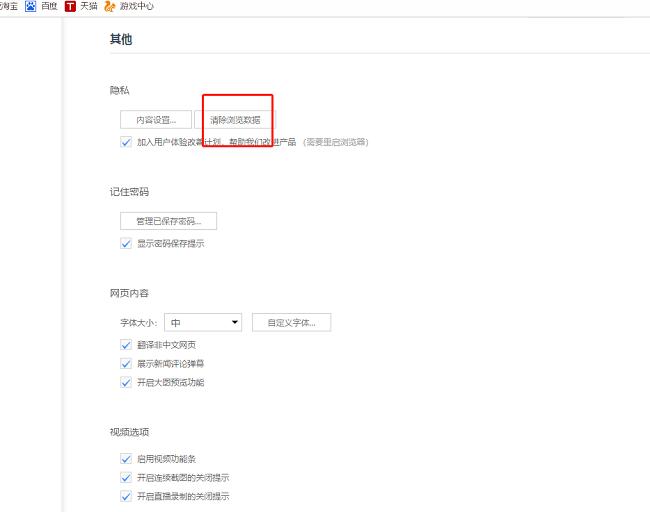Toggle 展示新闻评论弹幕 checkbox
This screenshot has height=512, width=650.
coord(126,364)
